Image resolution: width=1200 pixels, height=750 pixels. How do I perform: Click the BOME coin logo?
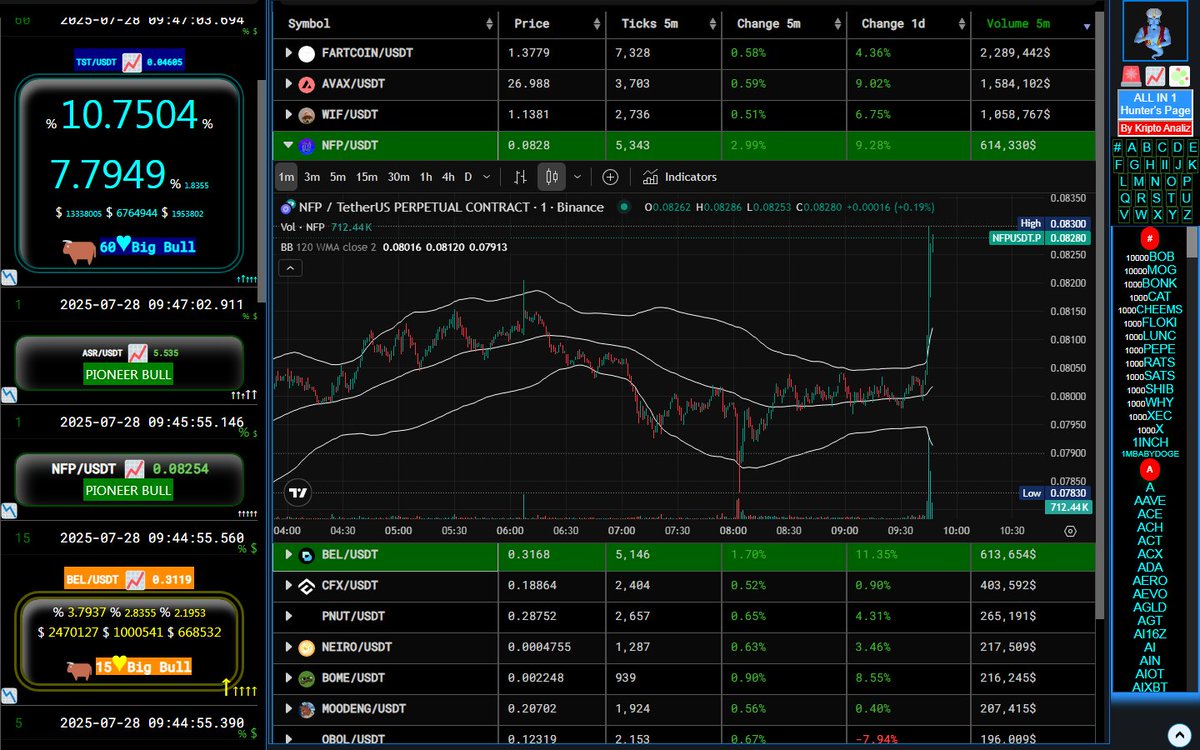click(x=306, y=678)
